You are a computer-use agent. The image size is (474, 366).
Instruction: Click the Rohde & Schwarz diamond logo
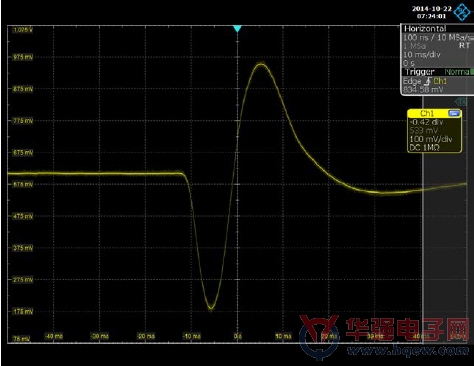pos(462,12)
